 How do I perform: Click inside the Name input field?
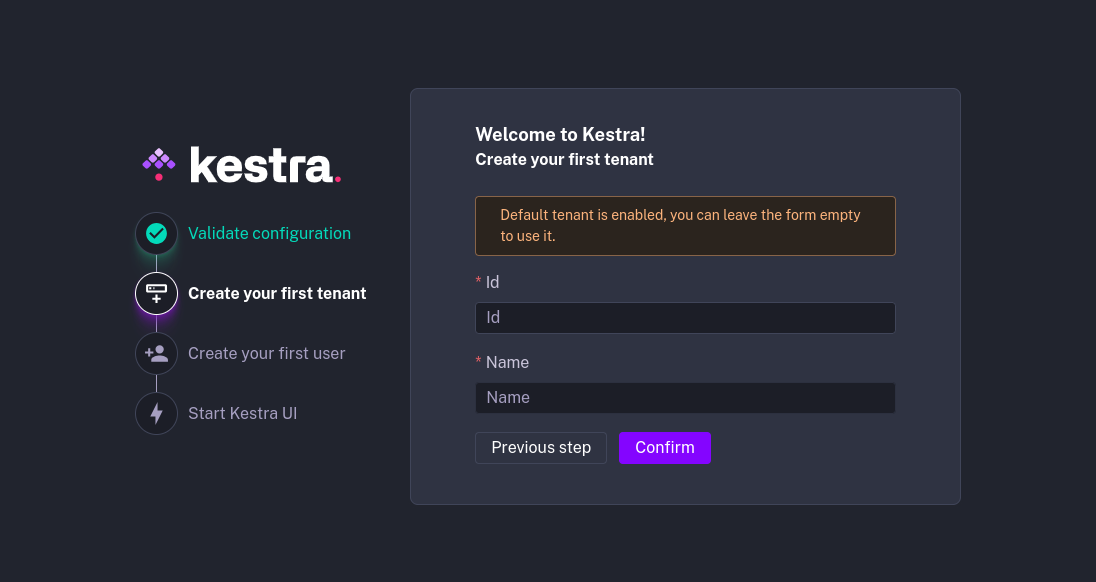coord(685,397)
